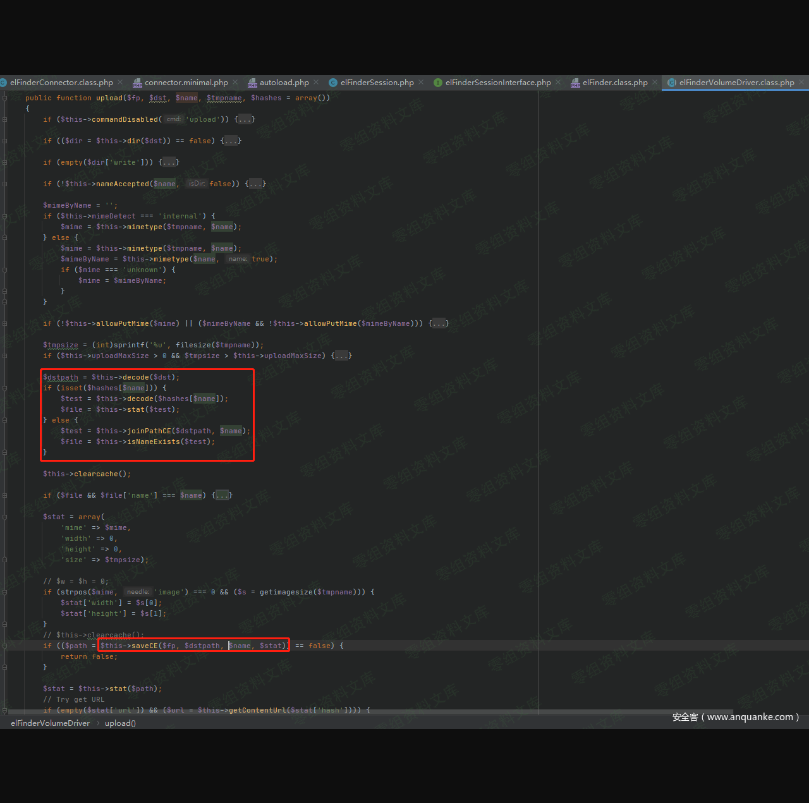Select the elFinderSession.php tab
809x803 pixels.
[376, 82]
